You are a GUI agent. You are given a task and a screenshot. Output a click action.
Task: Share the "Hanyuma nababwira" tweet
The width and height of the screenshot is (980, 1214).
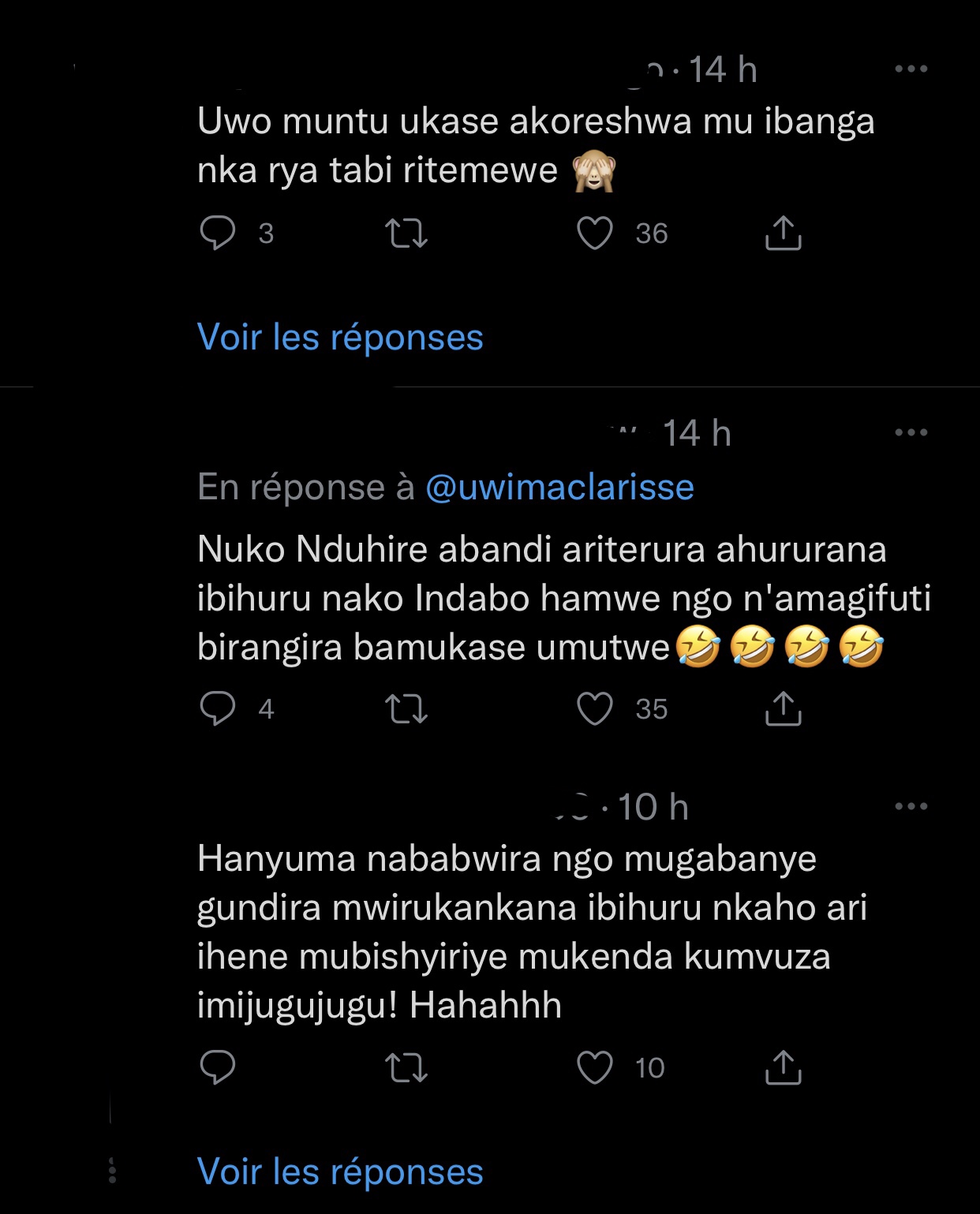pyautogui.click(x=783, y=1067)
